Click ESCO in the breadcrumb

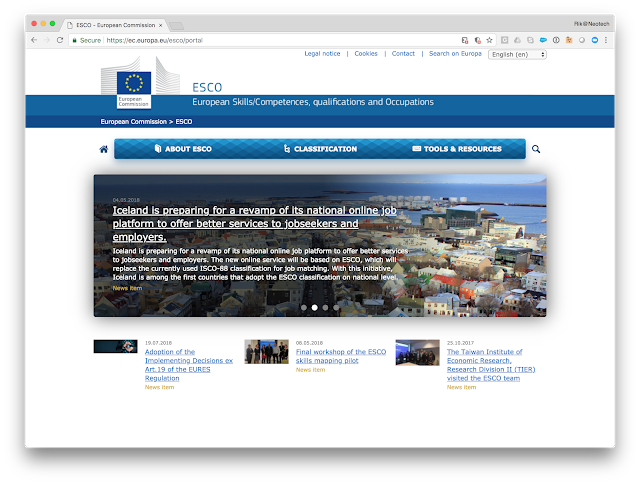pos(184,122)
